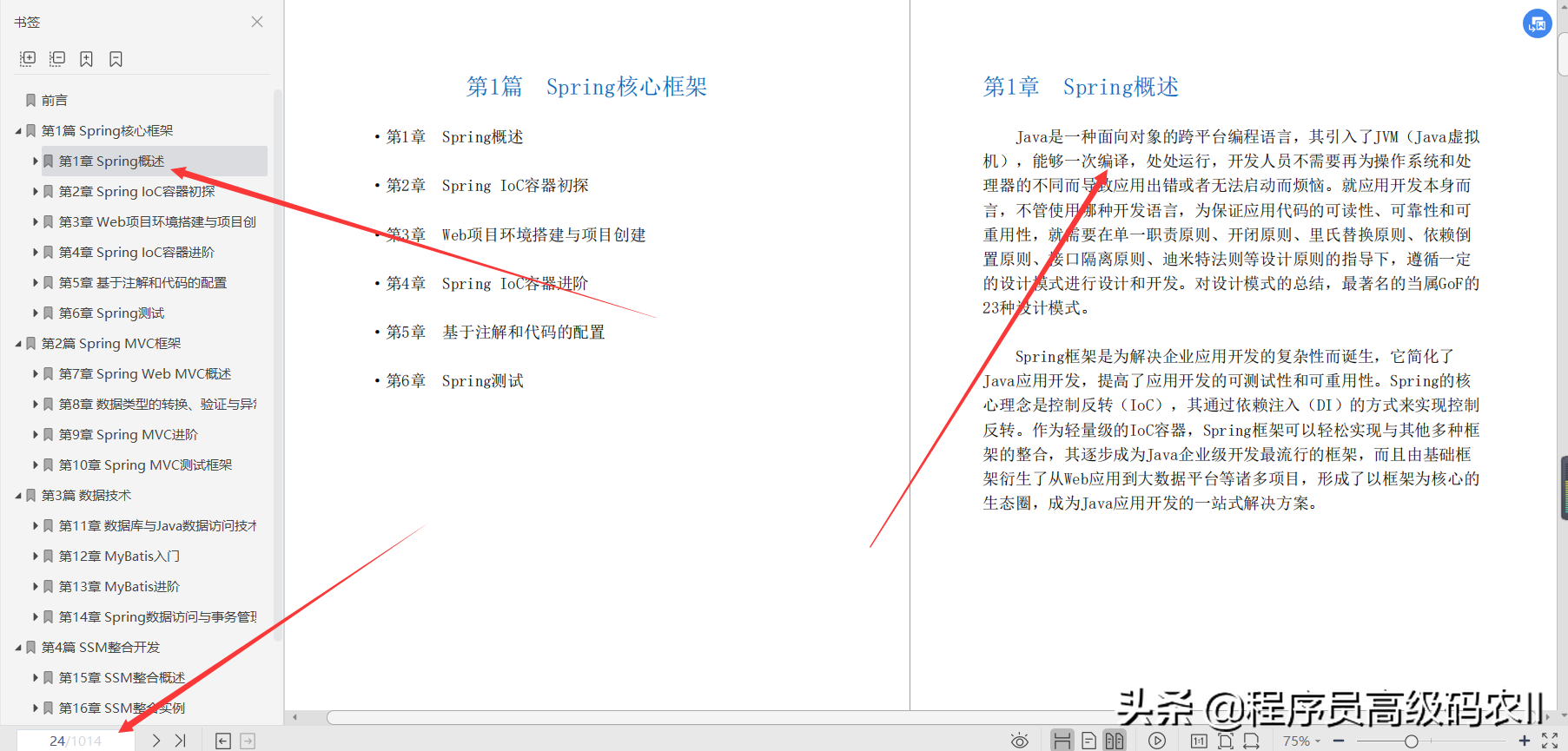Expand 第3章 Web项目环境搭建 bookmark
Screen dimensions: 1568x751
pos(36,222)
